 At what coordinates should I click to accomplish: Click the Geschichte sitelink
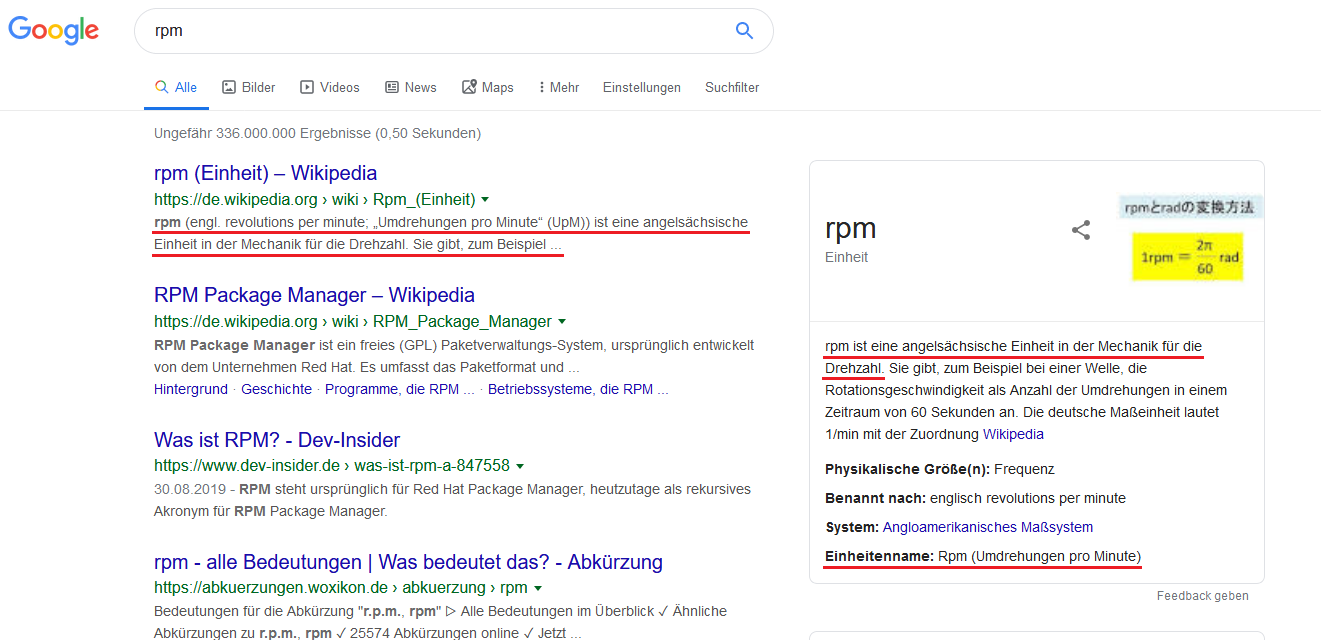(x=277, y=389)
